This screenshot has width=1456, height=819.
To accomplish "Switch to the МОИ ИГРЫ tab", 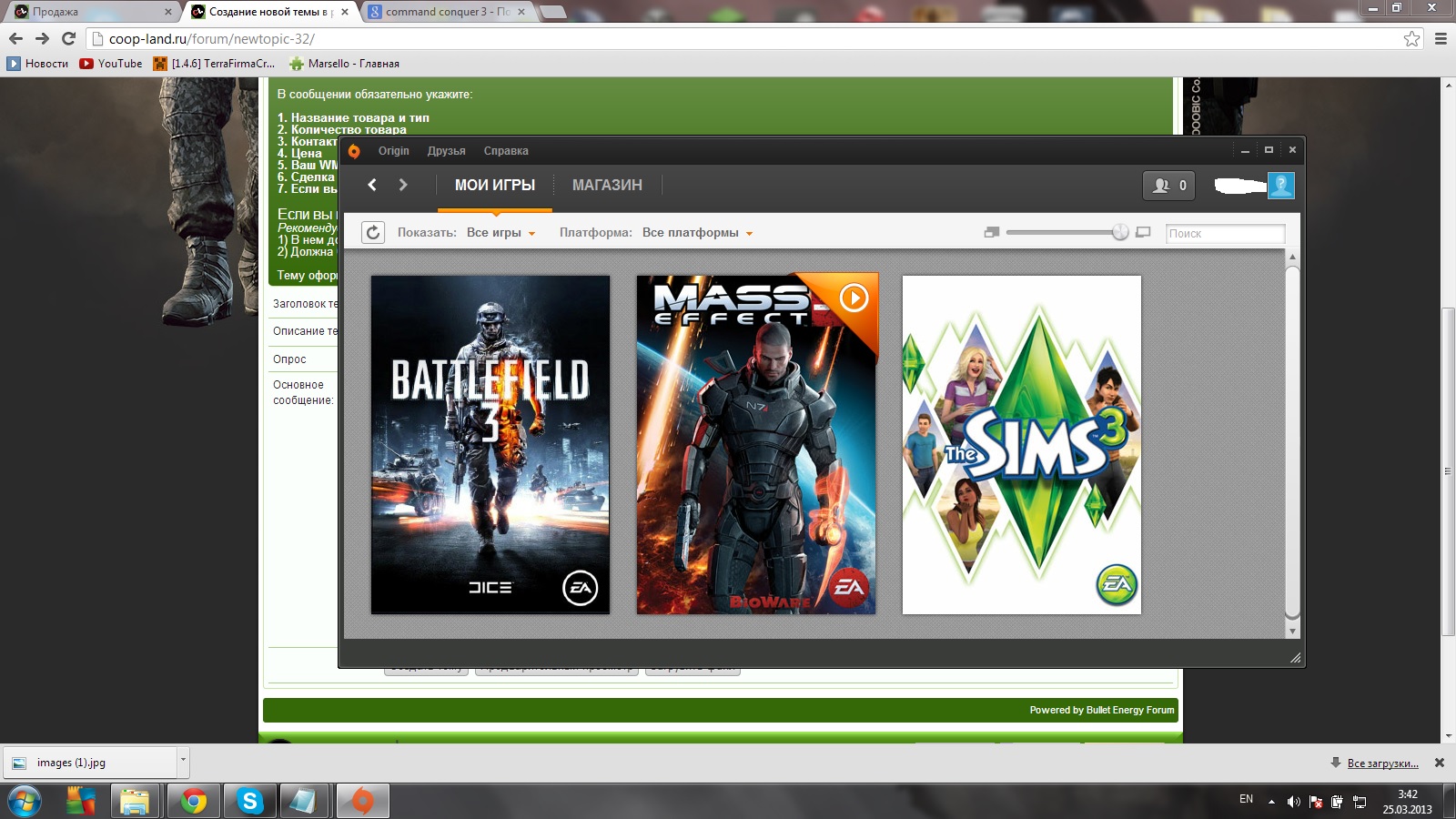I will 495,185.
